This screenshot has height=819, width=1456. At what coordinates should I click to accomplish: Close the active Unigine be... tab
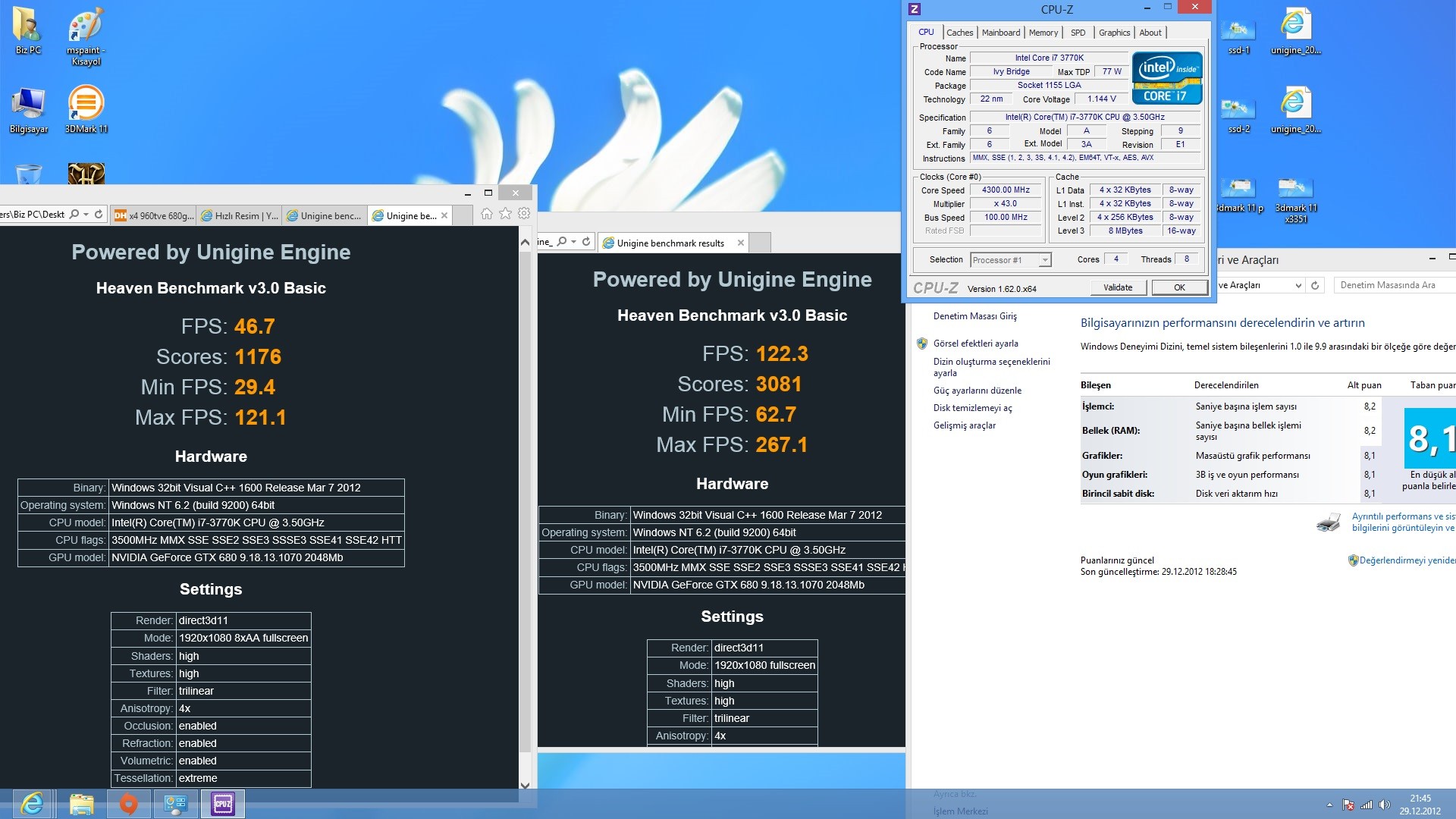coord(444,215)
